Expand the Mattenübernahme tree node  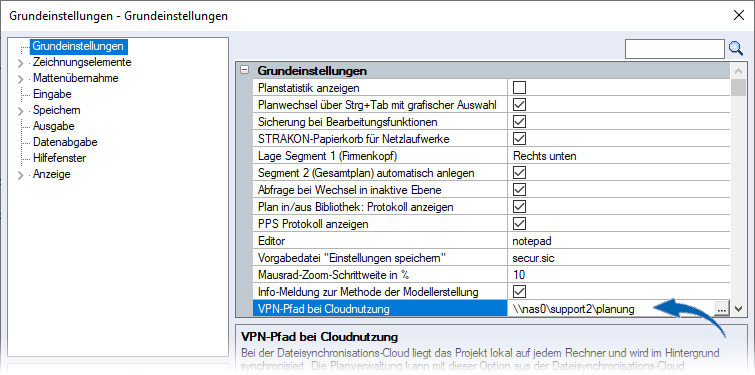click(20, 79)
